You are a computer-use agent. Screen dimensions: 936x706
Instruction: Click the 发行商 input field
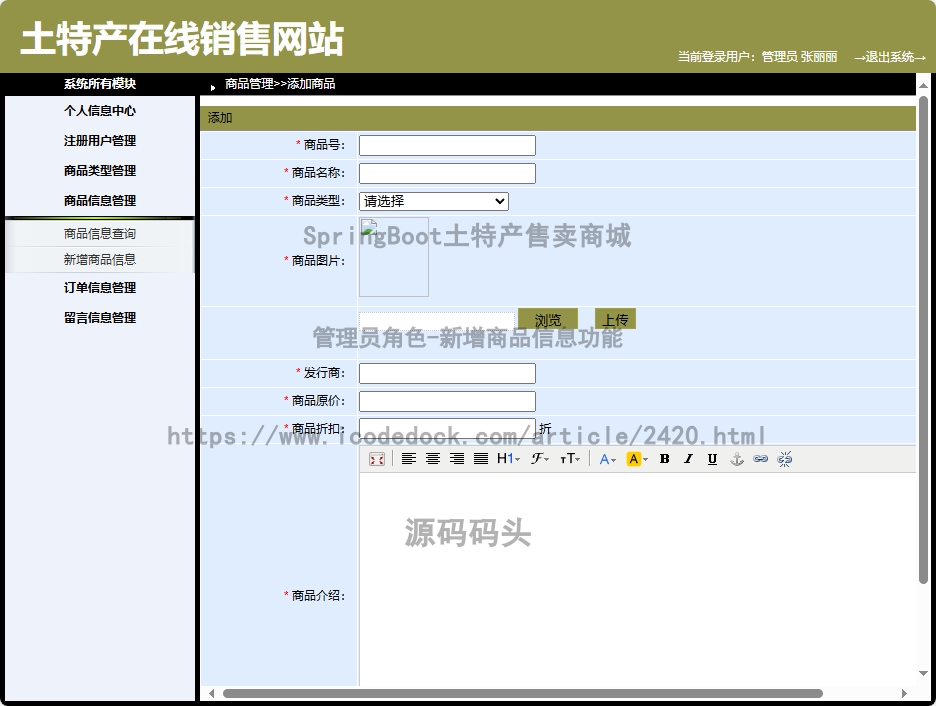coord(447,373)
